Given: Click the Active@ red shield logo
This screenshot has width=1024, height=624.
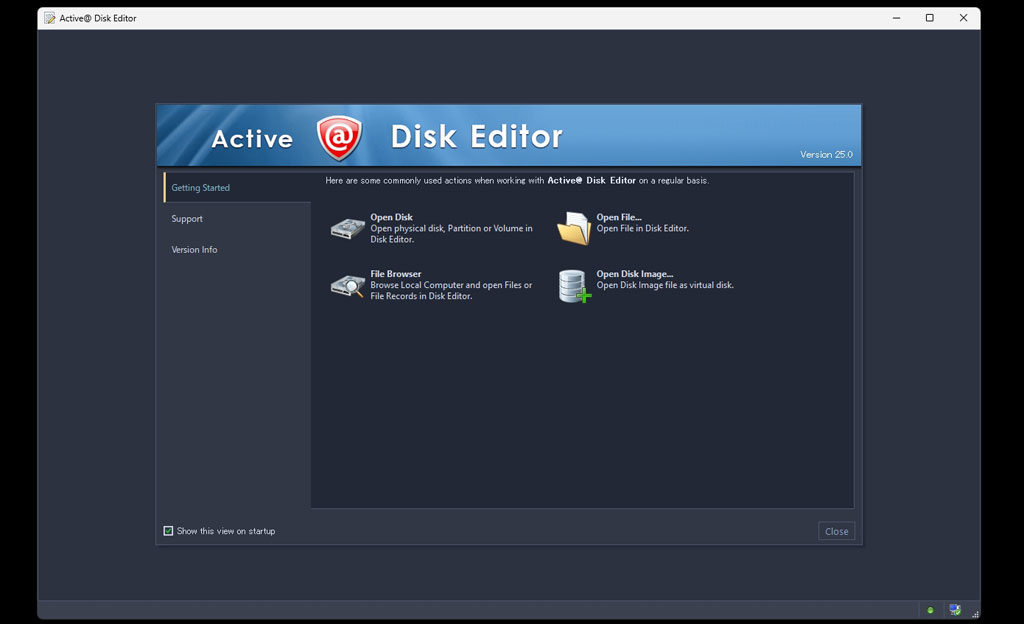Looking at the screenshot, I should pos(339,138).
